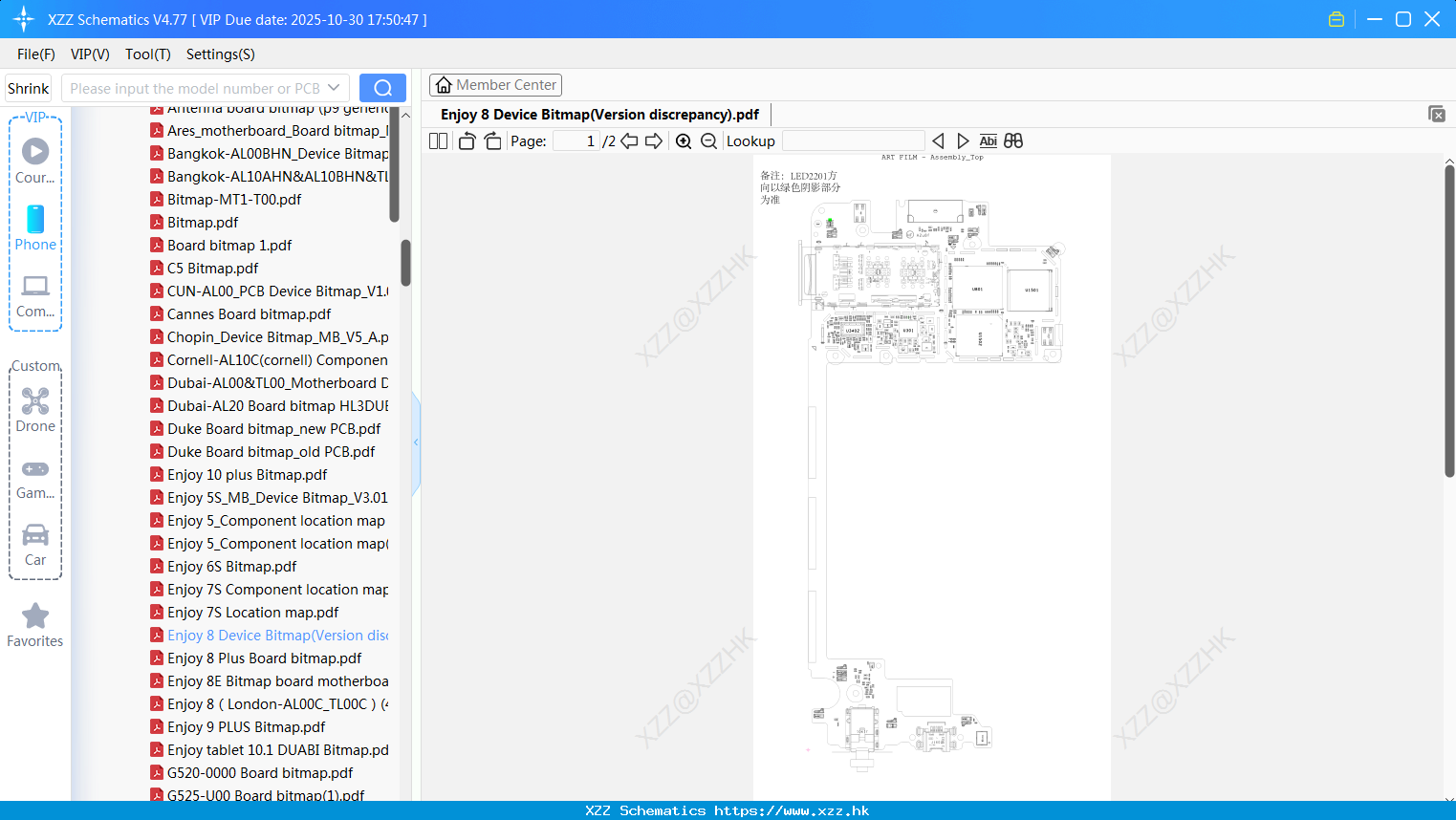The width and height of the screenshot is (1456, 820).
Task: Open Favorites star
Action: (35, 625)
